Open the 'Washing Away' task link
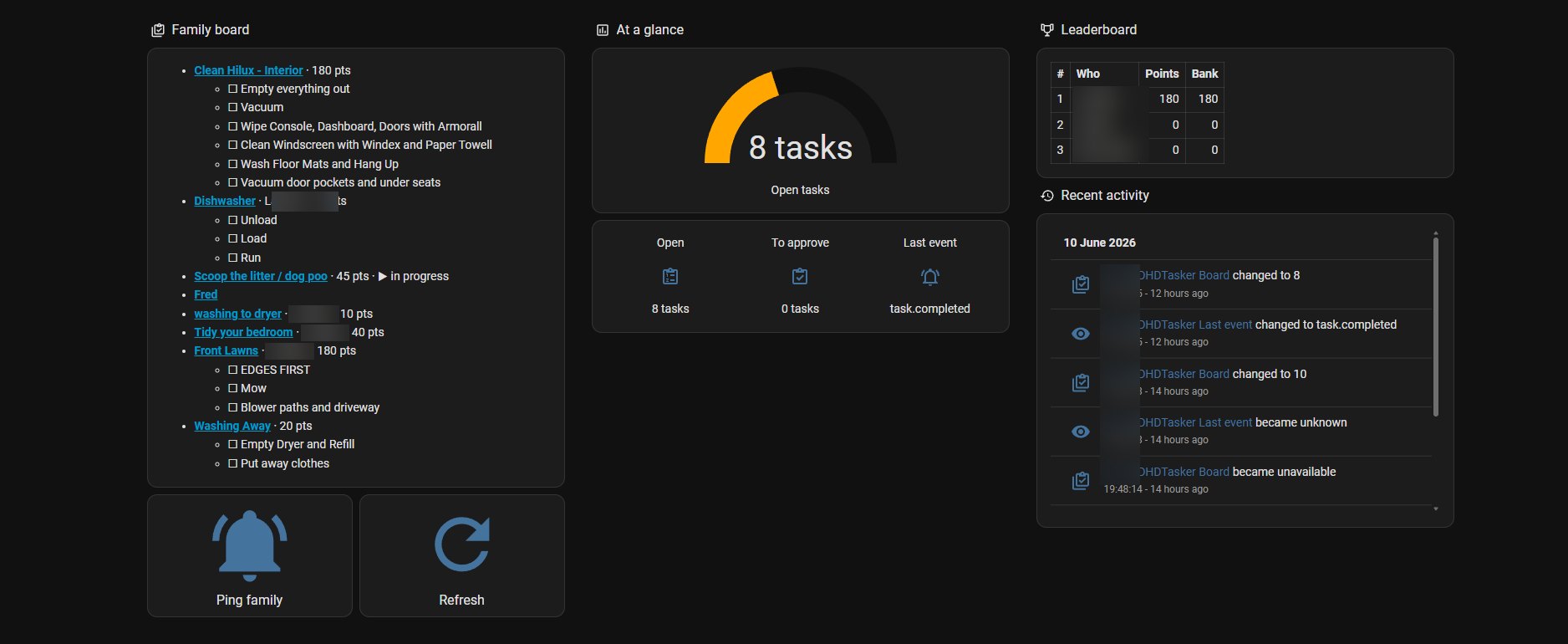 (x=232, y=426)
